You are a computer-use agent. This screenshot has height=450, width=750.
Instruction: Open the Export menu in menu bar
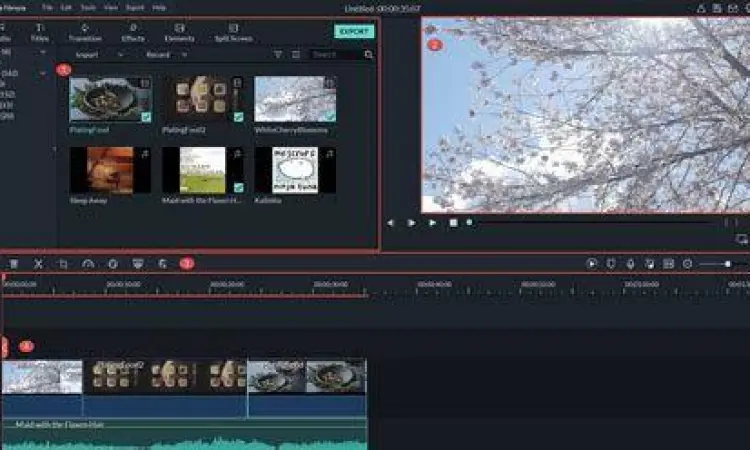coord(135,8)
